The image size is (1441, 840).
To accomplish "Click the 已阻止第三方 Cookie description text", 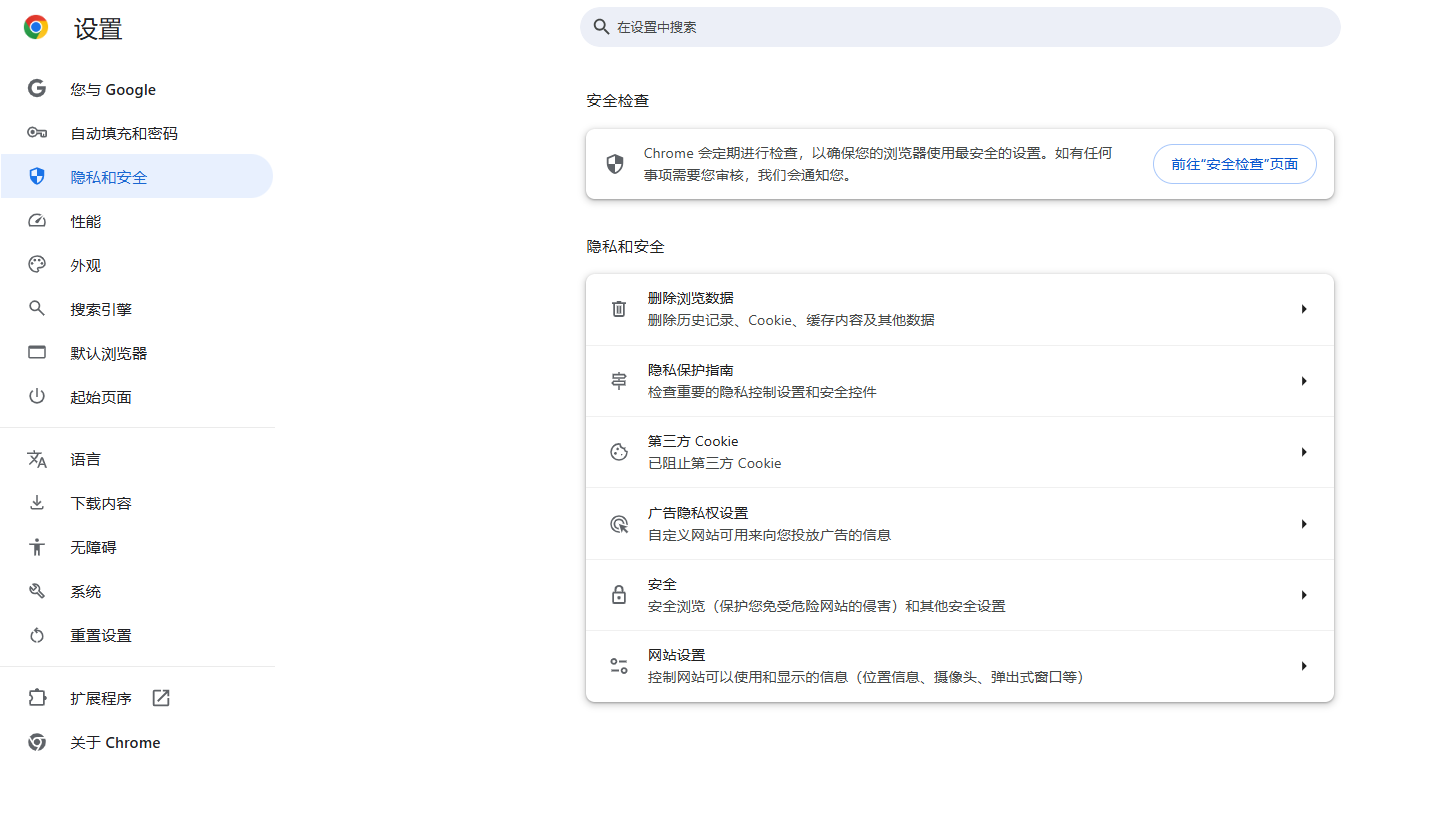I will [x=715, y=463].
